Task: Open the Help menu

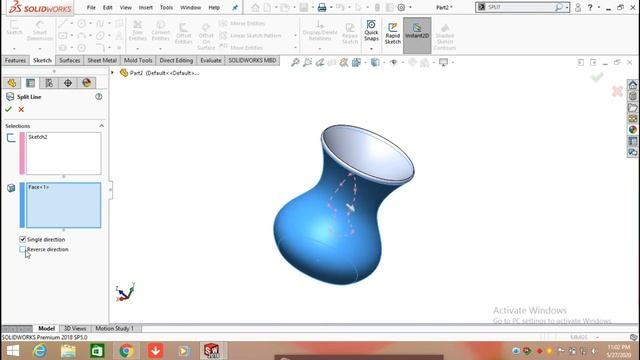Action: (214, 7)
